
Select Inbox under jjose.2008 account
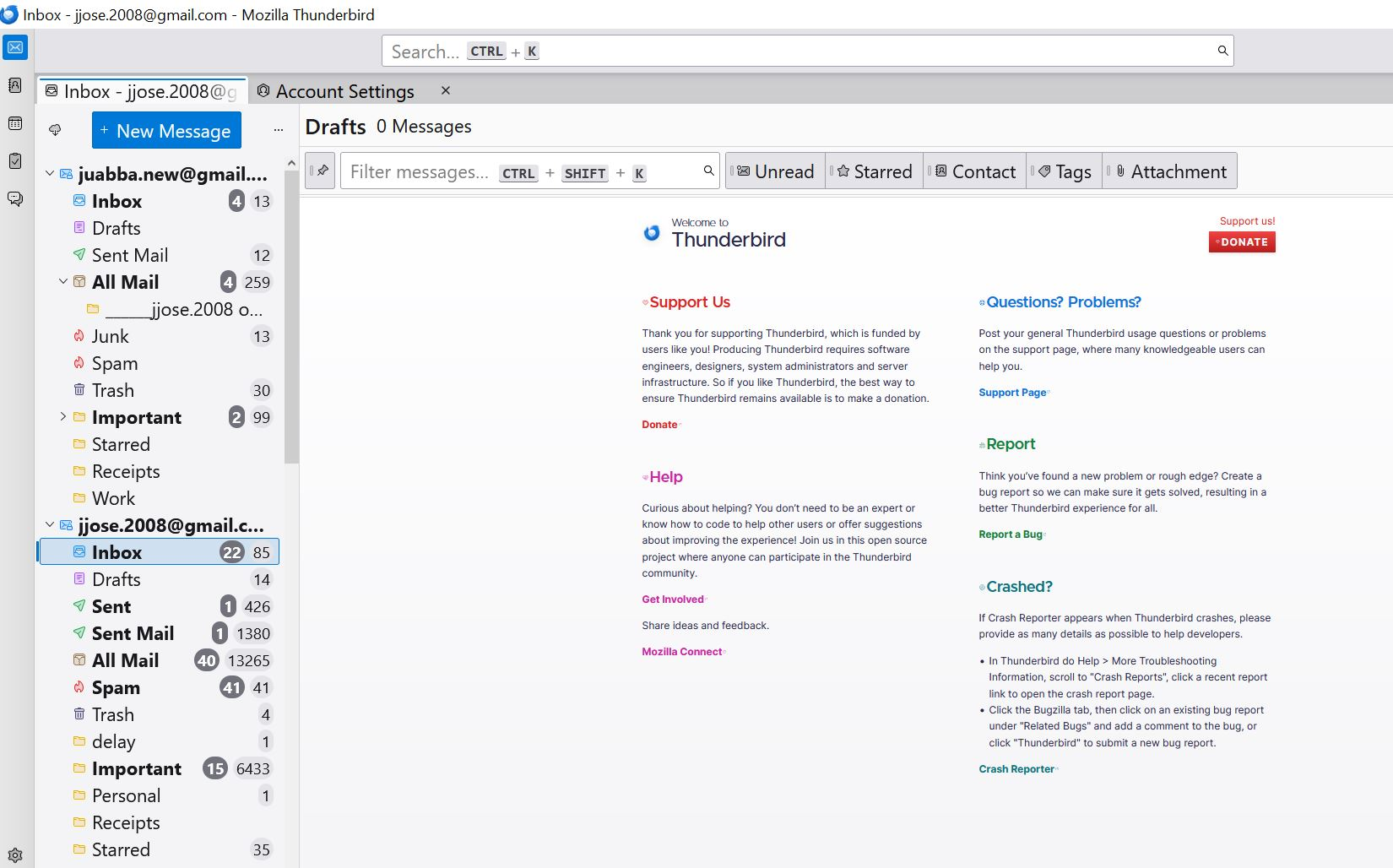click(160, 552)
